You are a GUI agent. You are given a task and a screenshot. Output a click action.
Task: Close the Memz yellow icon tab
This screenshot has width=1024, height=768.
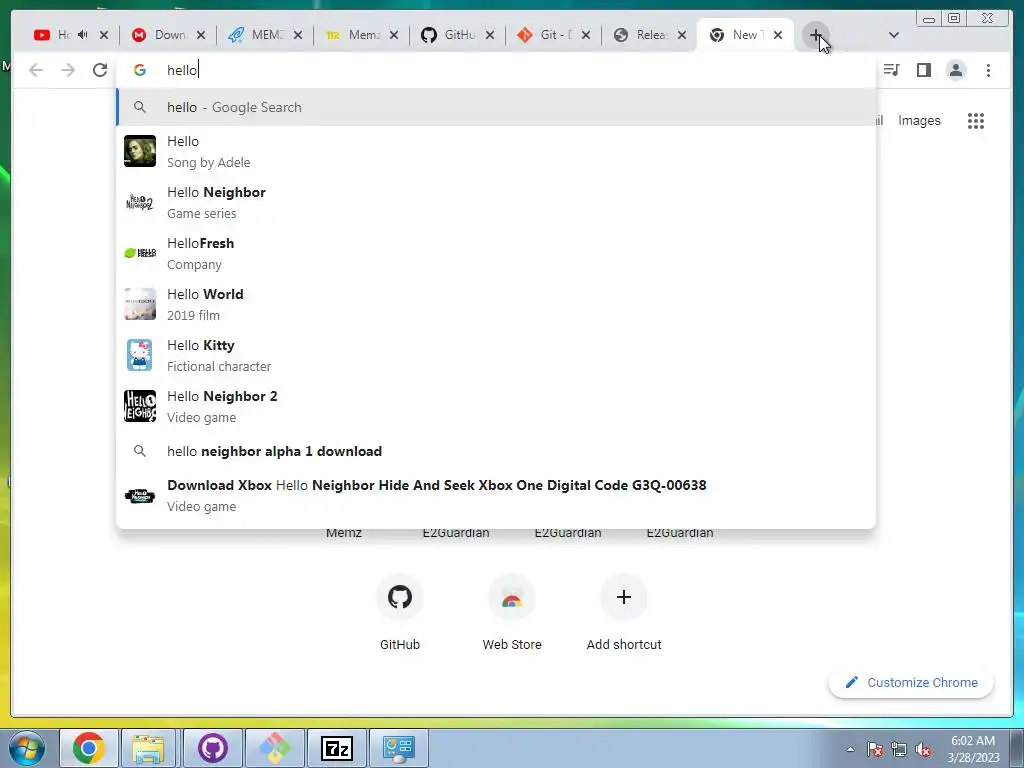pos(394,35)
